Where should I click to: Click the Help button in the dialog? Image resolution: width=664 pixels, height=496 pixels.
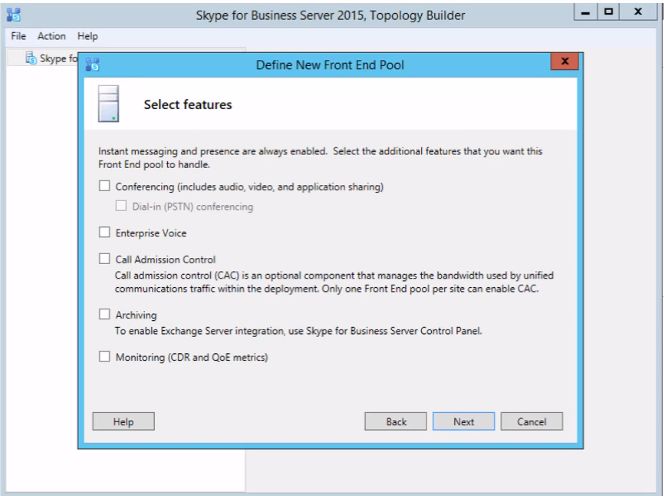click(123, 421)
